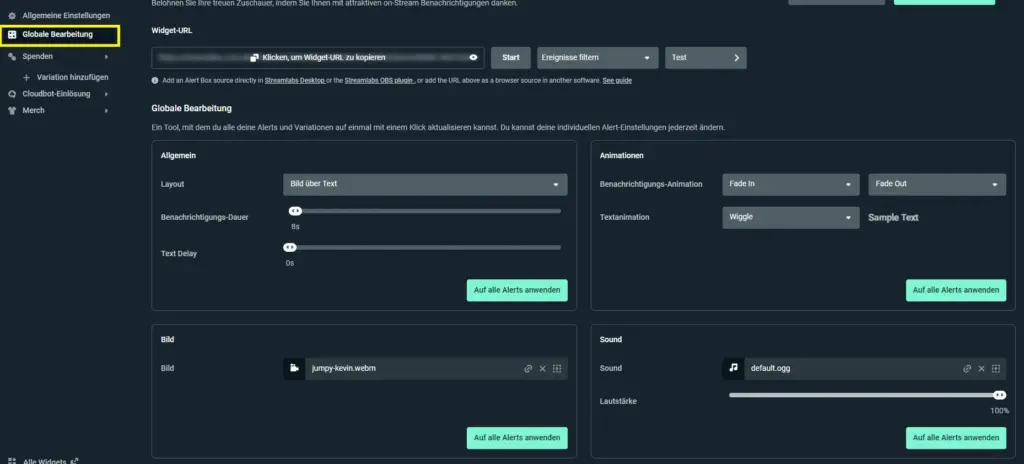The height and width of the screenshot is (464, 1024).
Task: Click the Spenden icon in sidebar
Action: coord(12,57)
